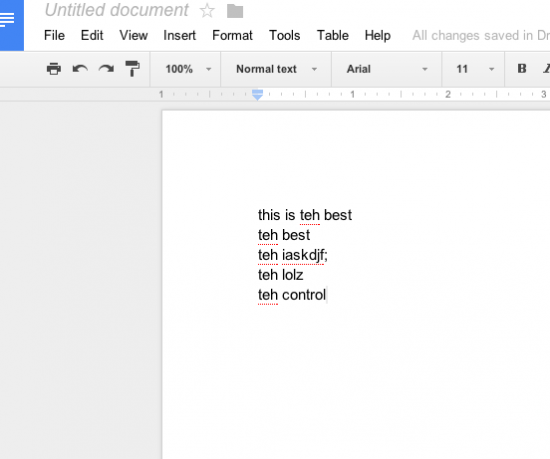Screen dimensions: 550x459
Task: Open the Table menu
Action: pyautogui.click(x=333, y=35)
